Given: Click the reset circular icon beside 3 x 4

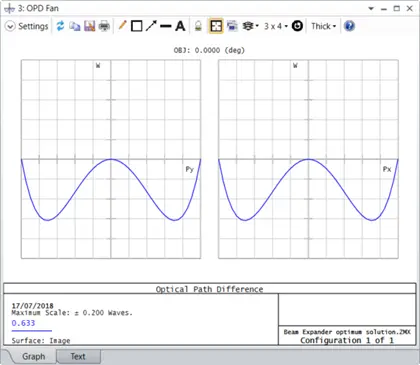Looking at the screenshot, I should coord(297,26).
